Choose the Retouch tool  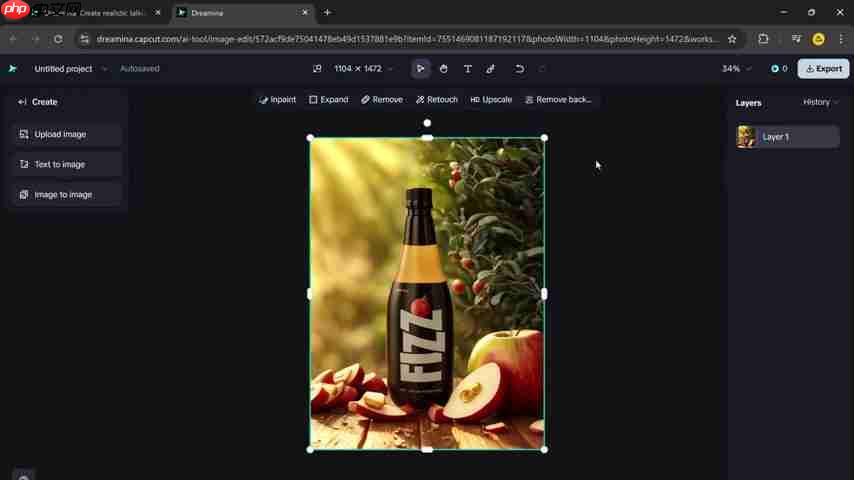(437, 100)
